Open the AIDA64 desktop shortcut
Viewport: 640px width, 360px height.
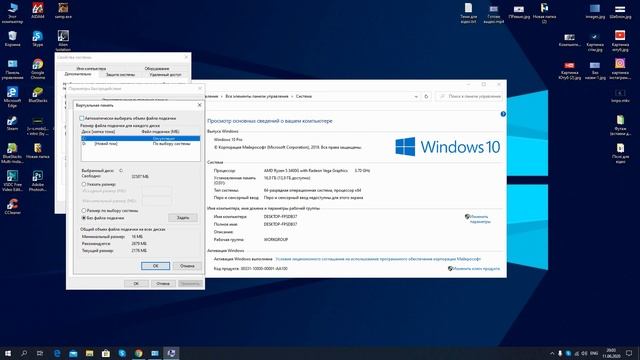[x=38, y=11]
